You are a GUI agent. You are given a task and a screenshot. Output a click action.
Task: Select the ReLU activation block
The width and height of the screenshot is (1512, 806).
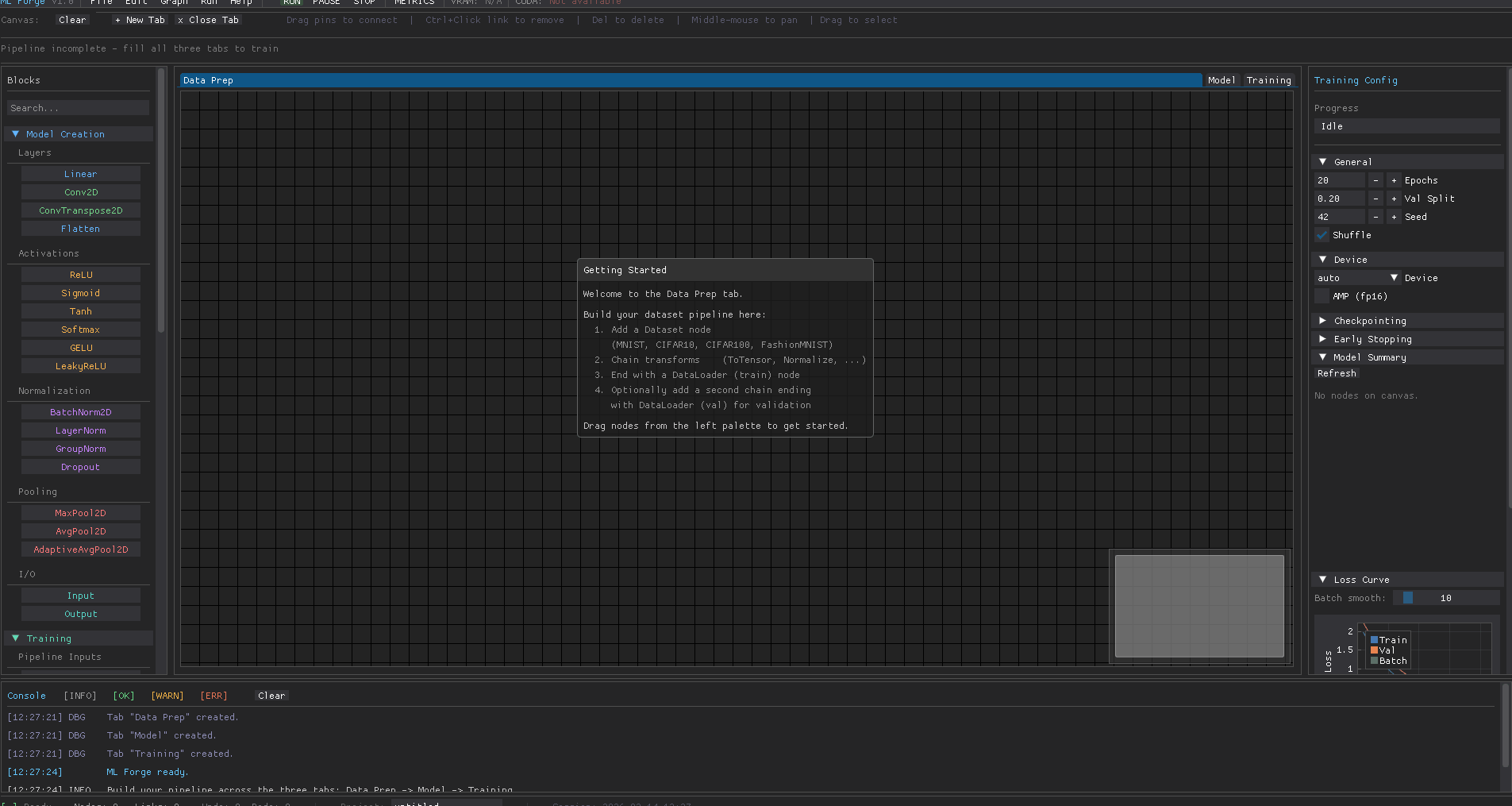click(x=80, y=274)
